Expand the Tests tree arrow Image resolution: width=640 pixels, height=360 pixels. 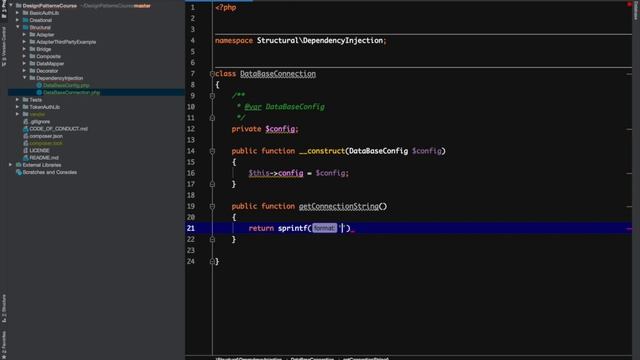(18, 100)
